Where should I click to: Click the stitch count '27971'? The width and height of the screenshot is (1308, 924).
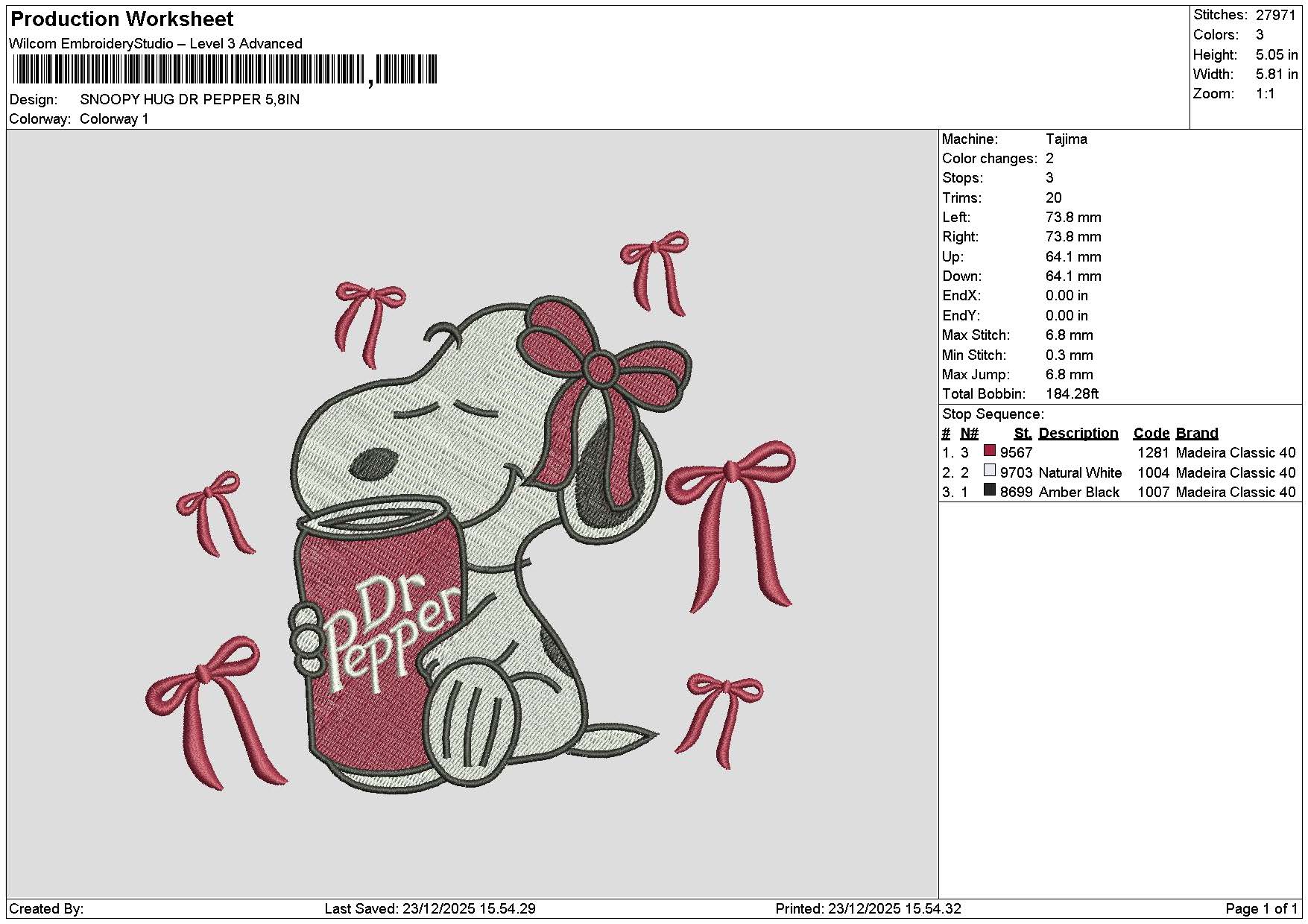(x=1276, y=15)
